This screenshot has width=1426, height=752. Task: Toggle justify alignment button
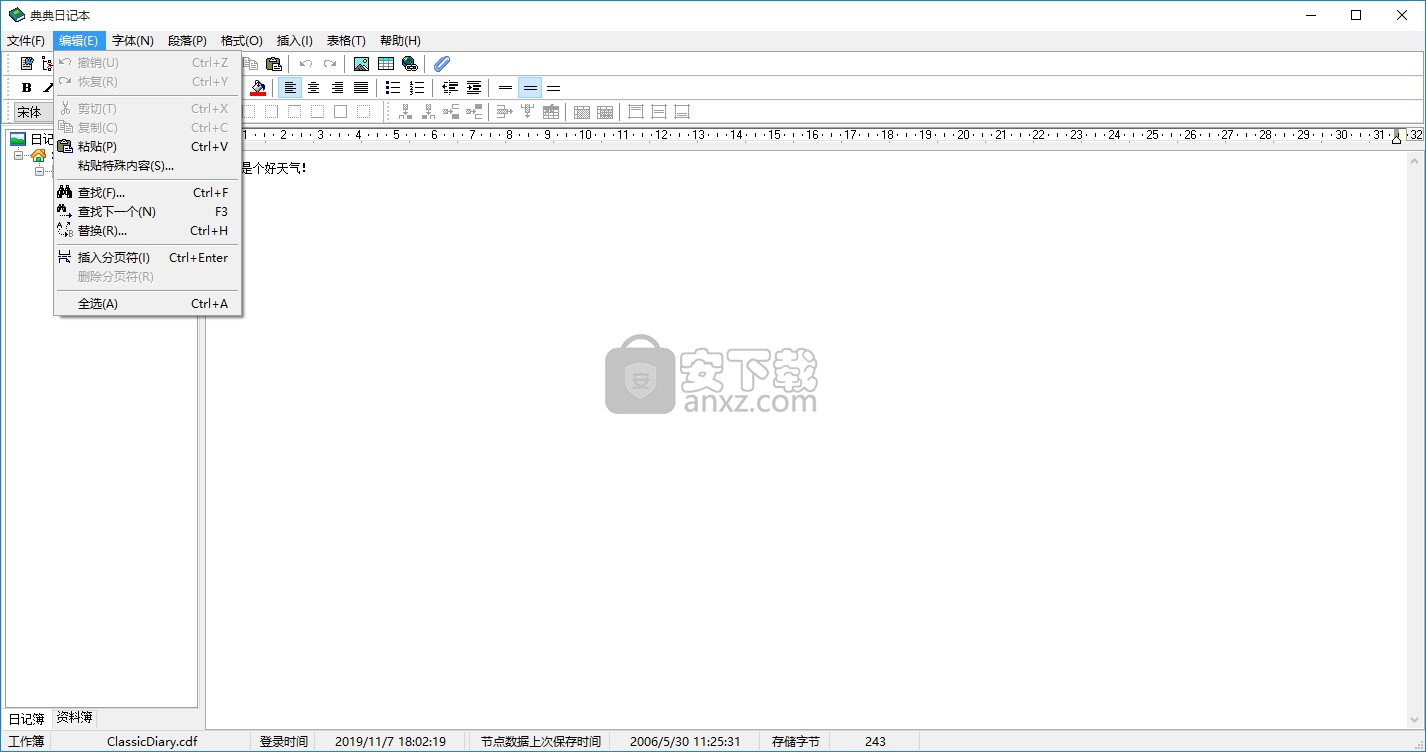tap(362, 87)
